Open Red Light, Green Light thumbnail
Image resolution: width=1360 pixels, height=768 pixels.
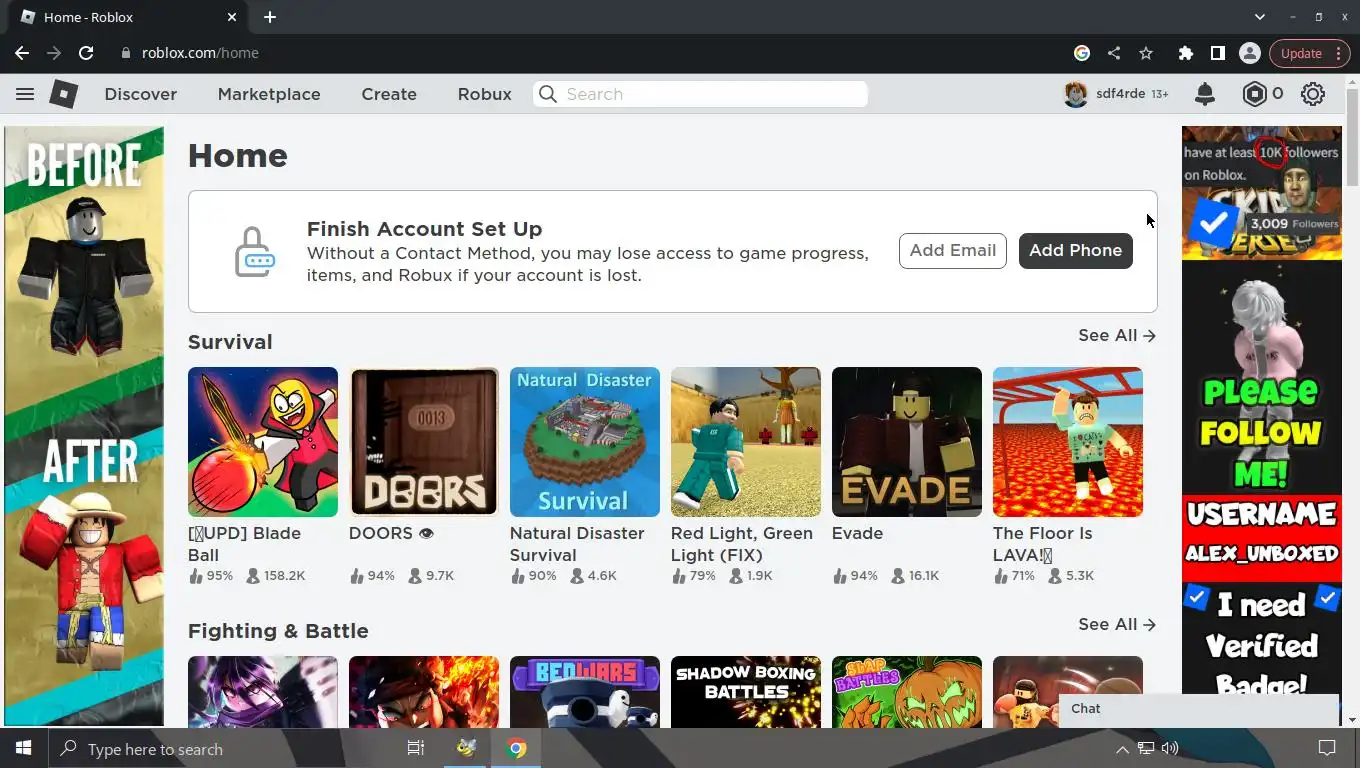pyautogui.click(x=746, y=442)
